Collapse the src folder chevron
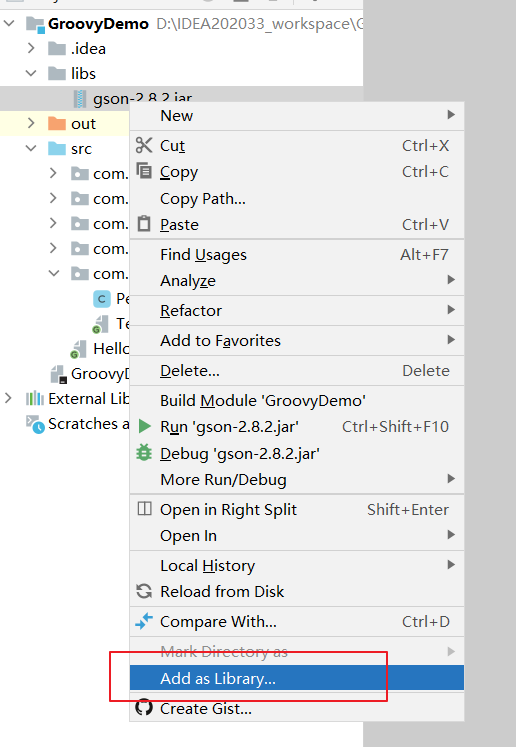 [31, 148]
